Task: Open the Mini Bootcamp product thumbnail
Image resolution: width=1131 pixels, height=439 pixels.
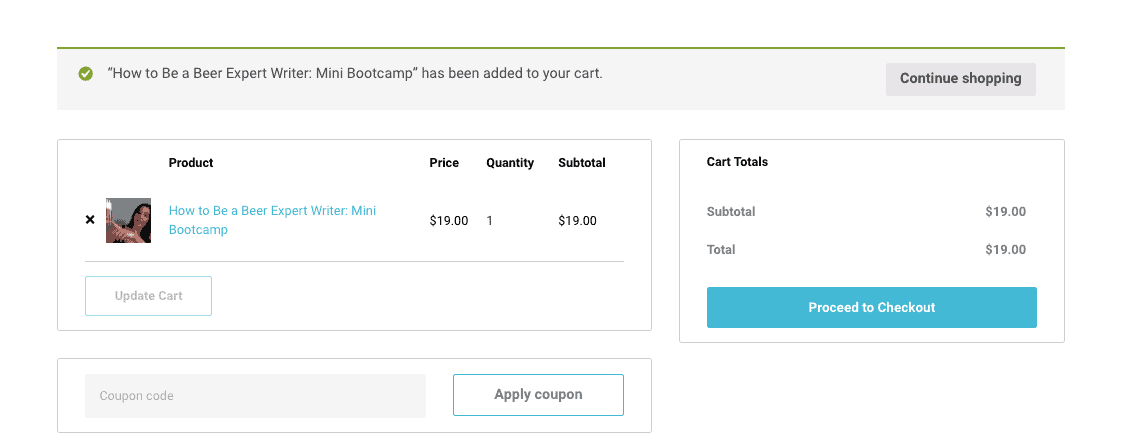Action: (128, 221)
